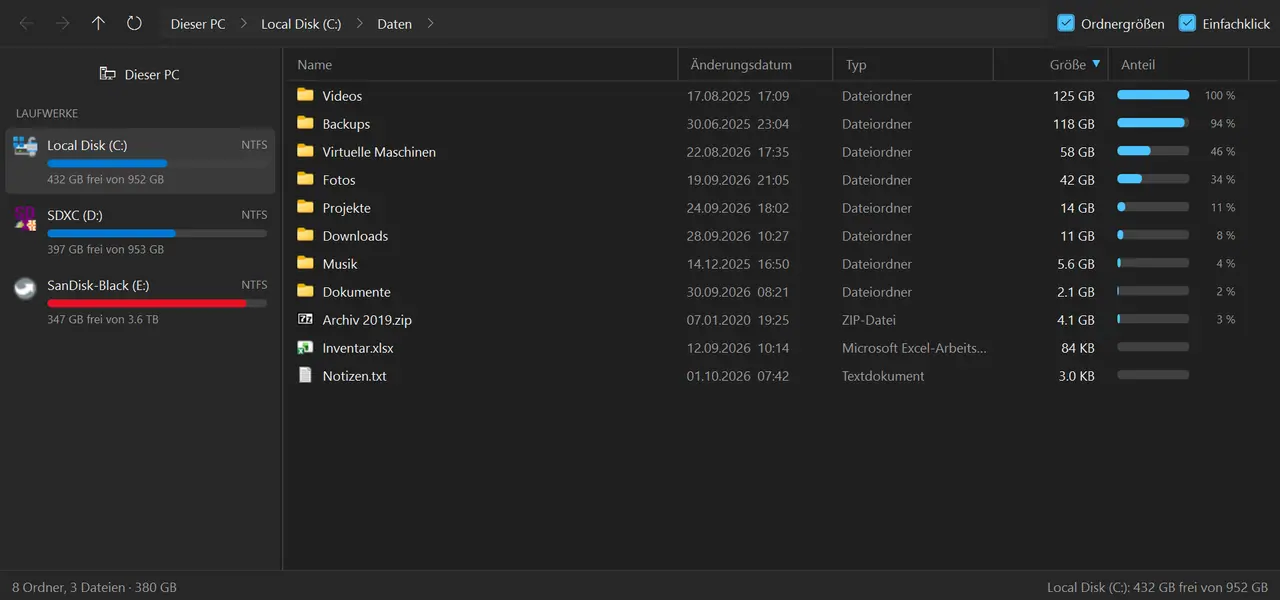
Task: Click the chevron after Dieser PC breadcrumb
Action: pyautogui.click(x=243, y=23)
